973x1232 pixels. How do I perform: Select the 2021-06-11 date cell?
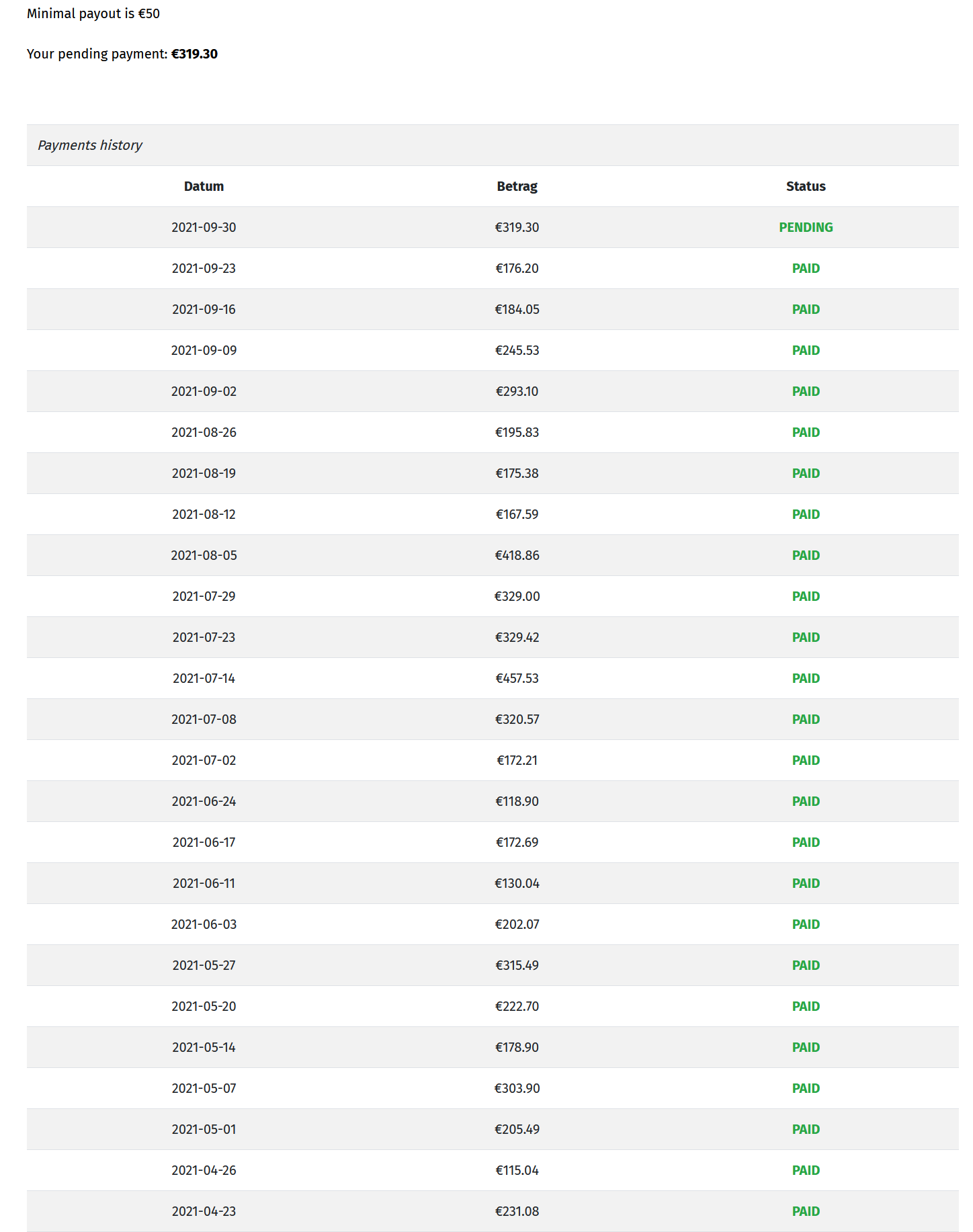pos(204,883)
